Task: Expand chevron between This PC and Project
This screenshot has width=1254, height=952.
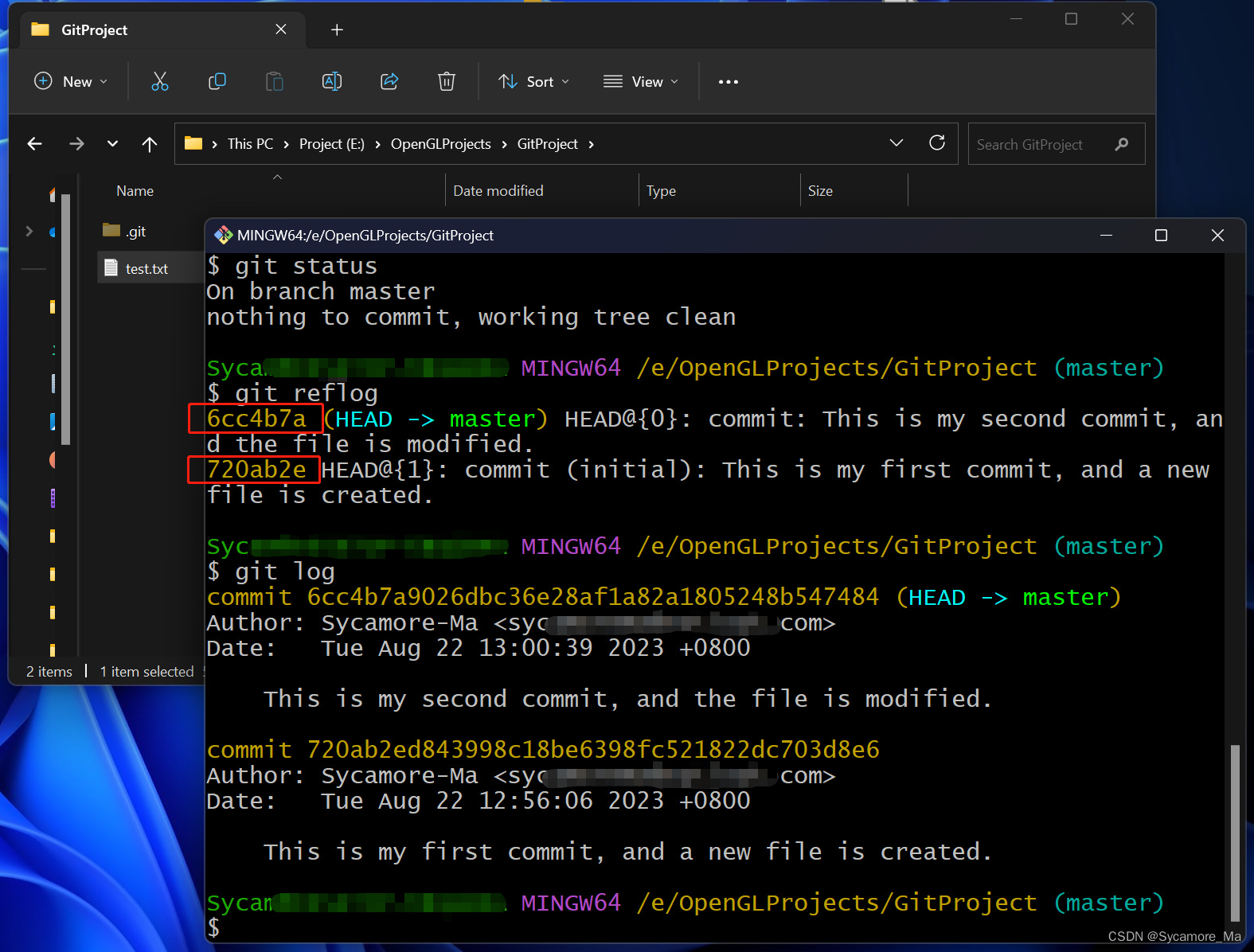Action: tap(287, 144)
